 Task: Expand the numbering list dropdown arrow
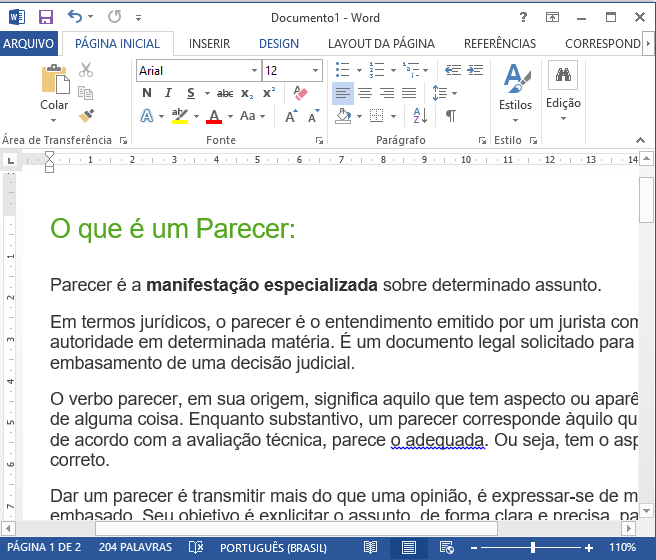tap(393, 70)
